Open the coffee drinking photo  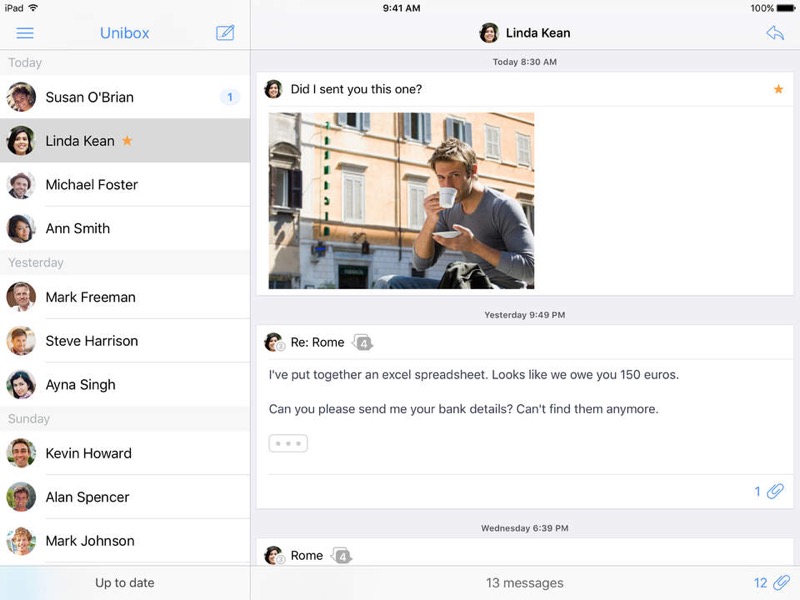click(x=401, y=200)
